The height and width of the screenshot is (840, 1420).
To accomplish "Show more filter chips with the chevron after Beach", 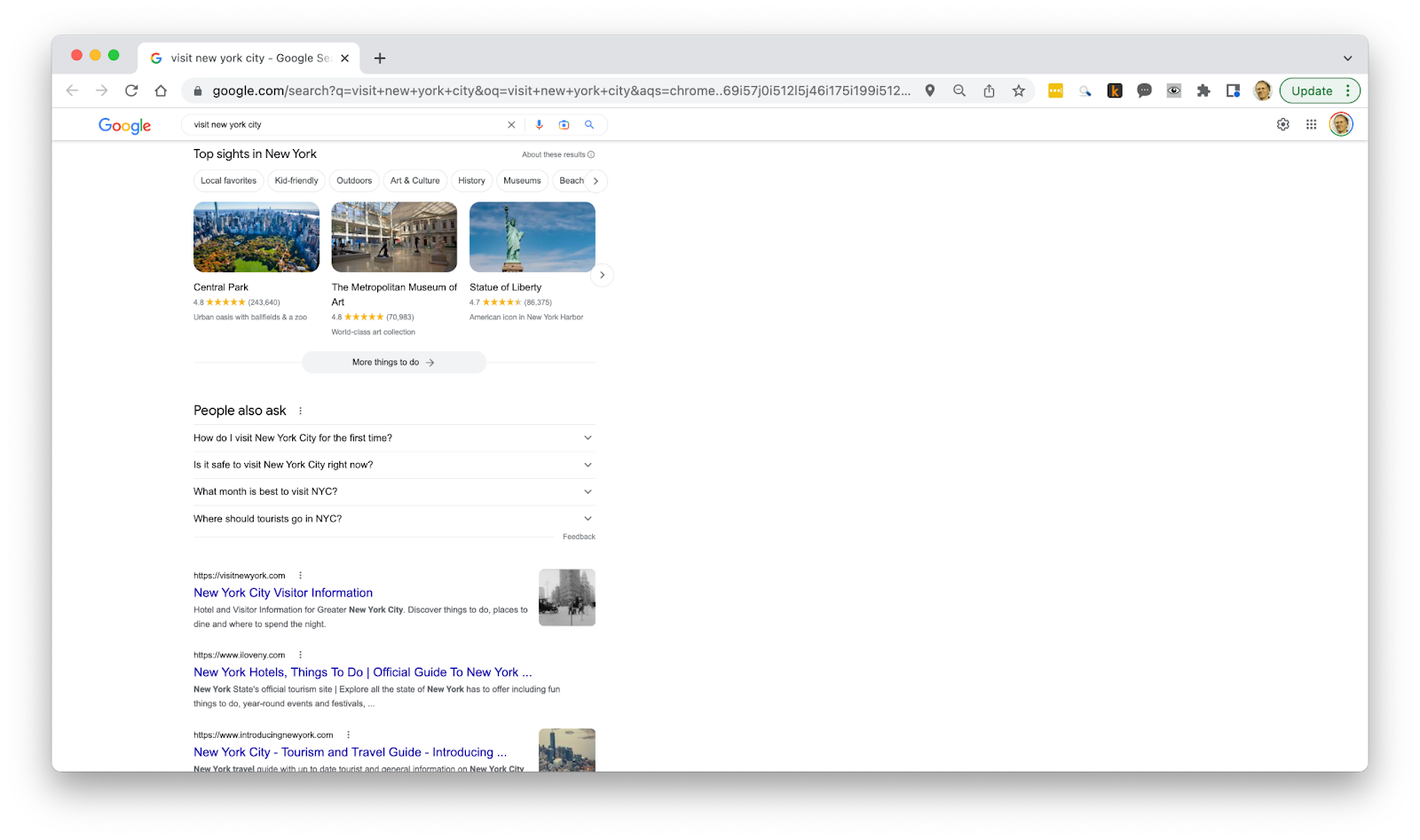I will click(x=596, y=181).
